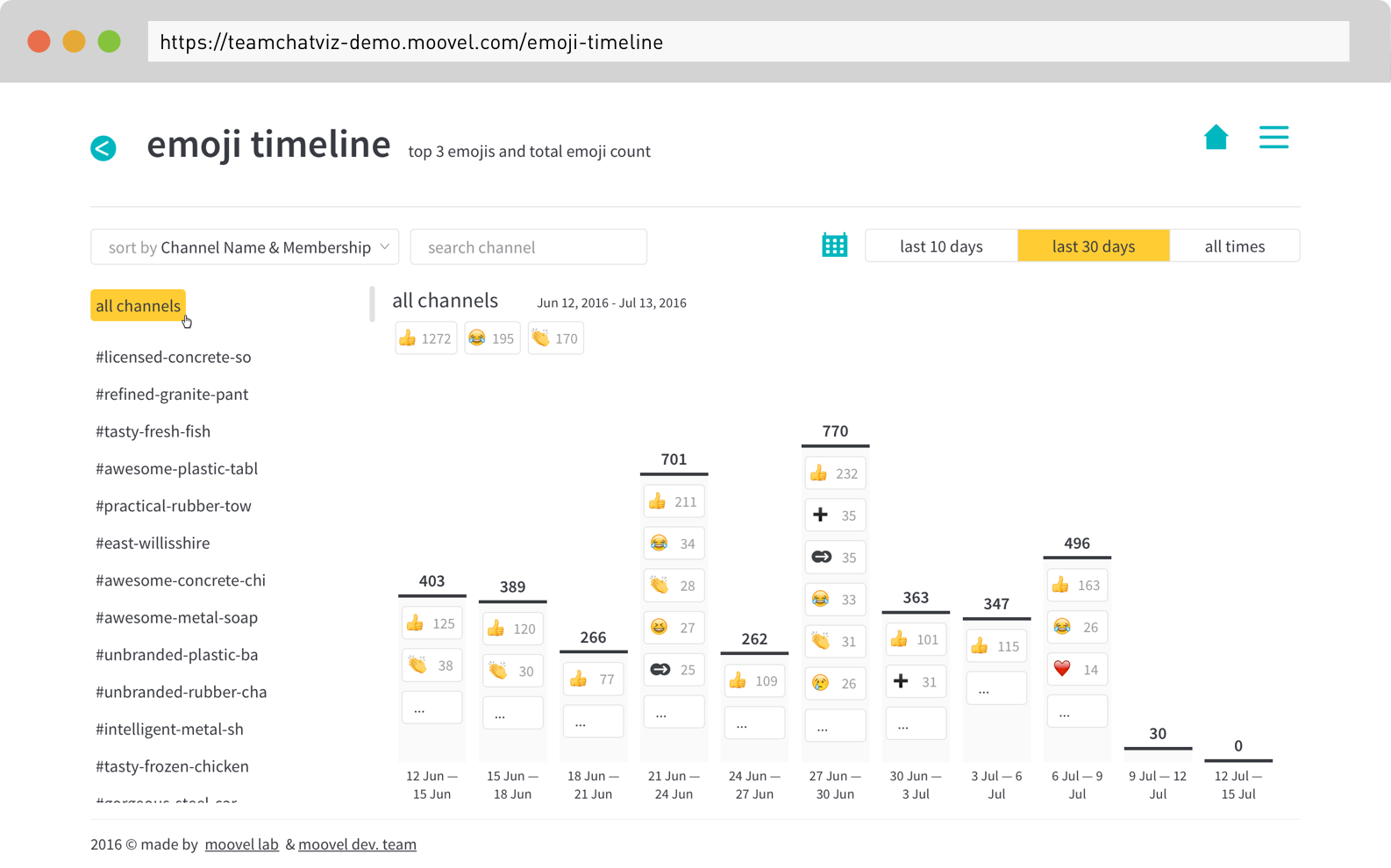The image size is (1391, 868).
Task: Expand the ellipsis below the 403 column
Action: coord(432,707)
